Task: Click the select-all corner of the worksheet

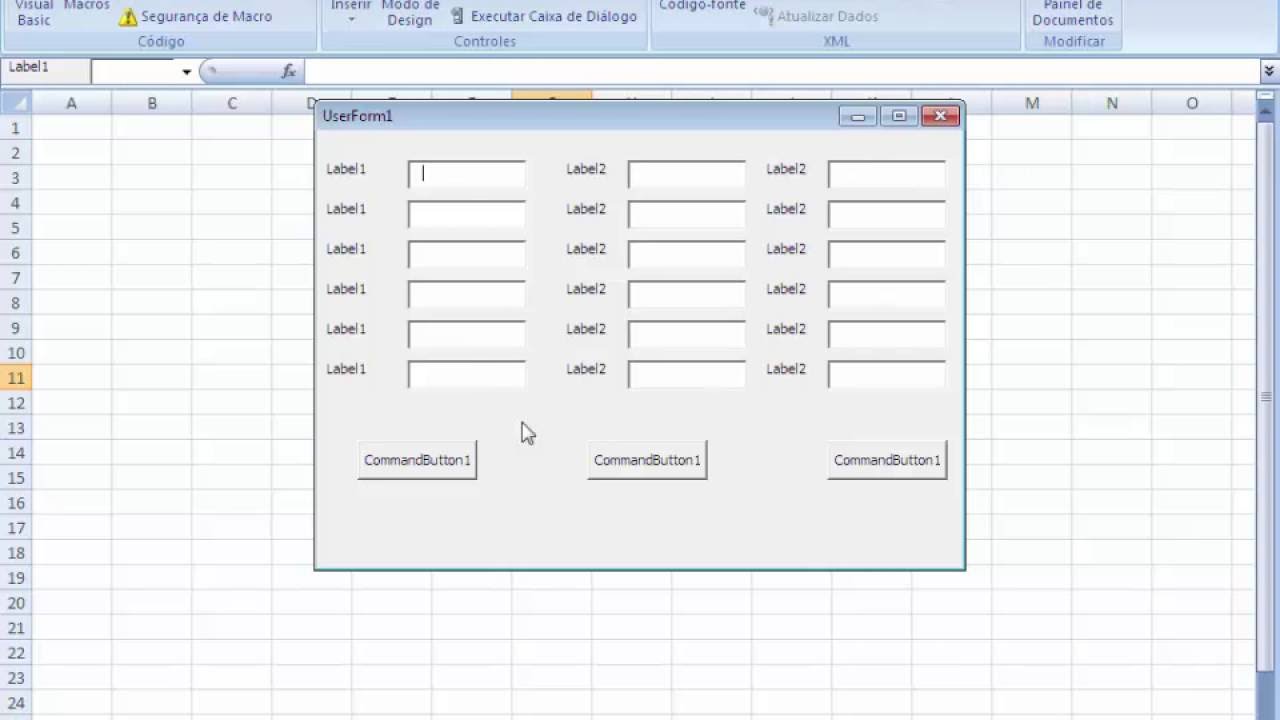Action: pyautogui.click(x=16, y=103)
